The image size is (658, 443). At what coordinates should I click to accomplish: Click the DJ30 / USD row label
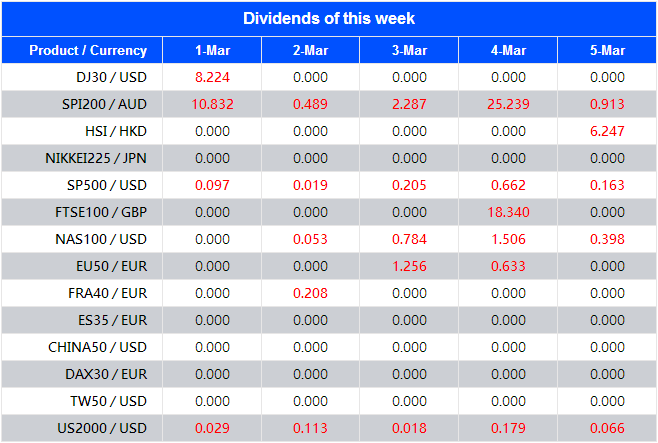pos(111,77)
